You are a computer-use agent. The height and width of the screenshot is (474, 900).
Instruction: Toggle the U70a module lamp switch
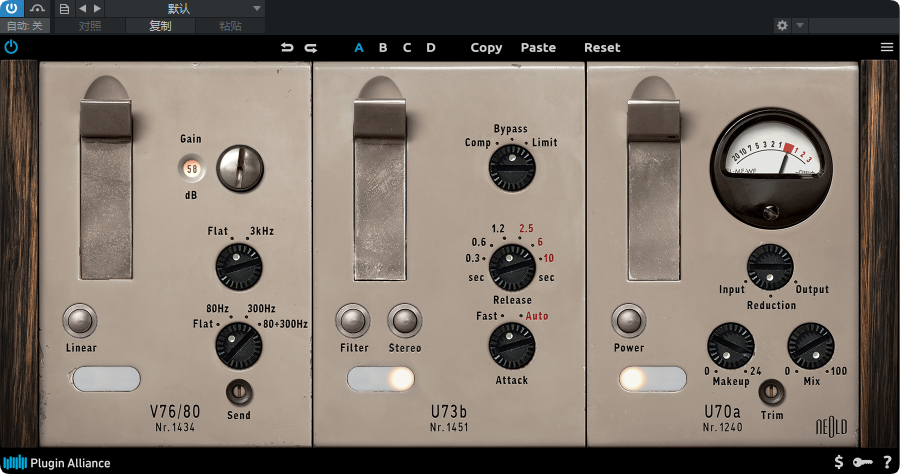653,379
